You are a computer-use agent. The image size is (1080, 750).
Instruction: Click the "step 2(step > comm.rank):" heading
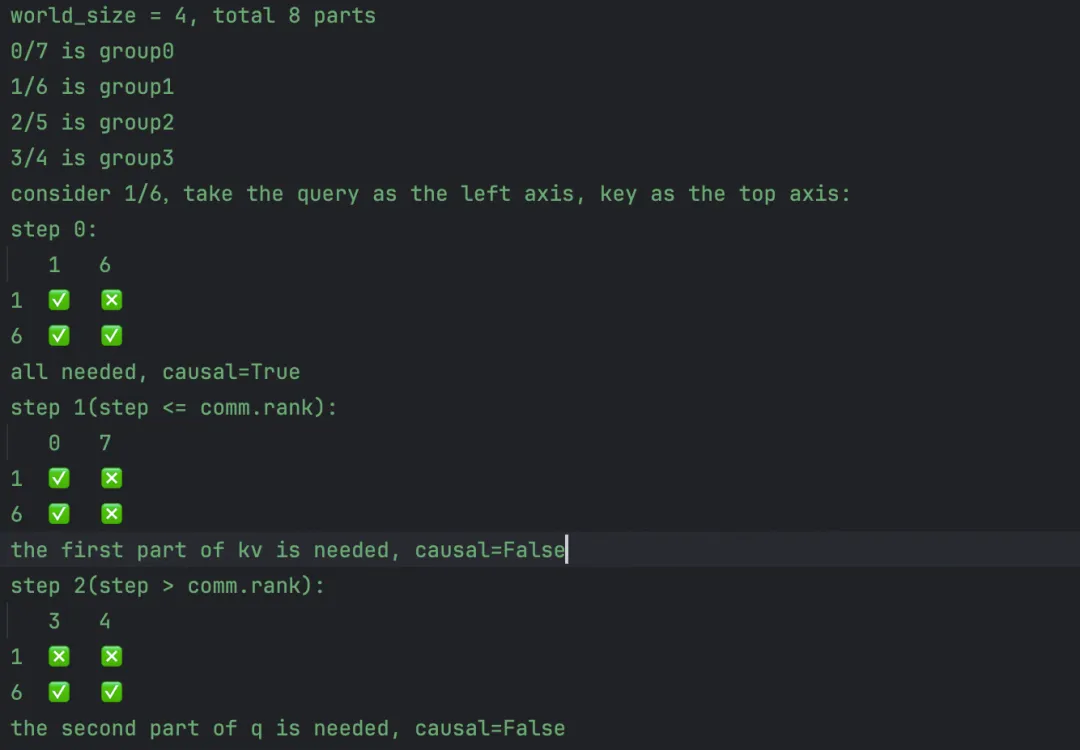pos(168,586)
